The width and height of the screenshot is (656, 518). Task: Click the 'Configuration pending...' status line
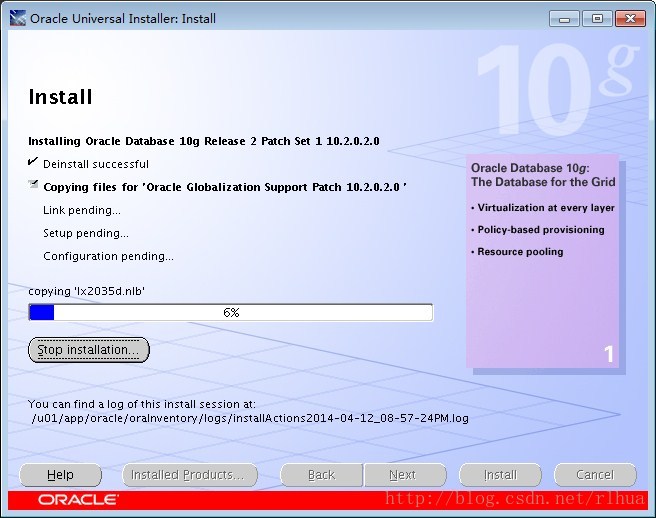[x=108, y=256]
